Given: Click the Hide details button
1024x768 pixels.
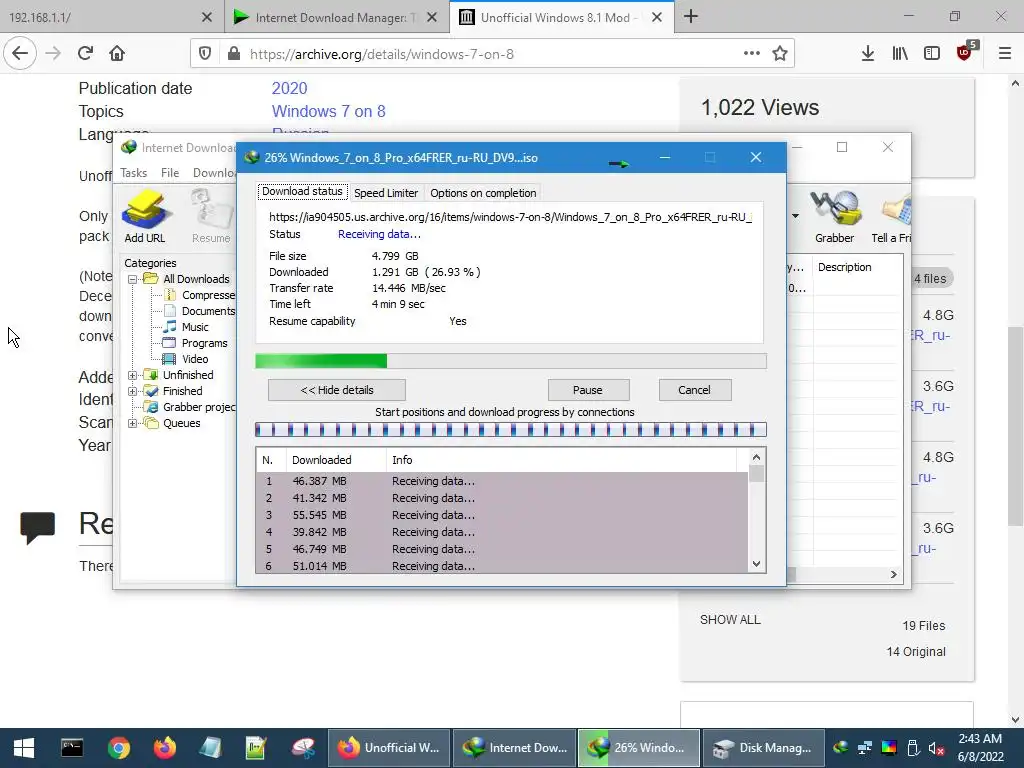Looking at the screenshot, I should (x=337, y=390).
